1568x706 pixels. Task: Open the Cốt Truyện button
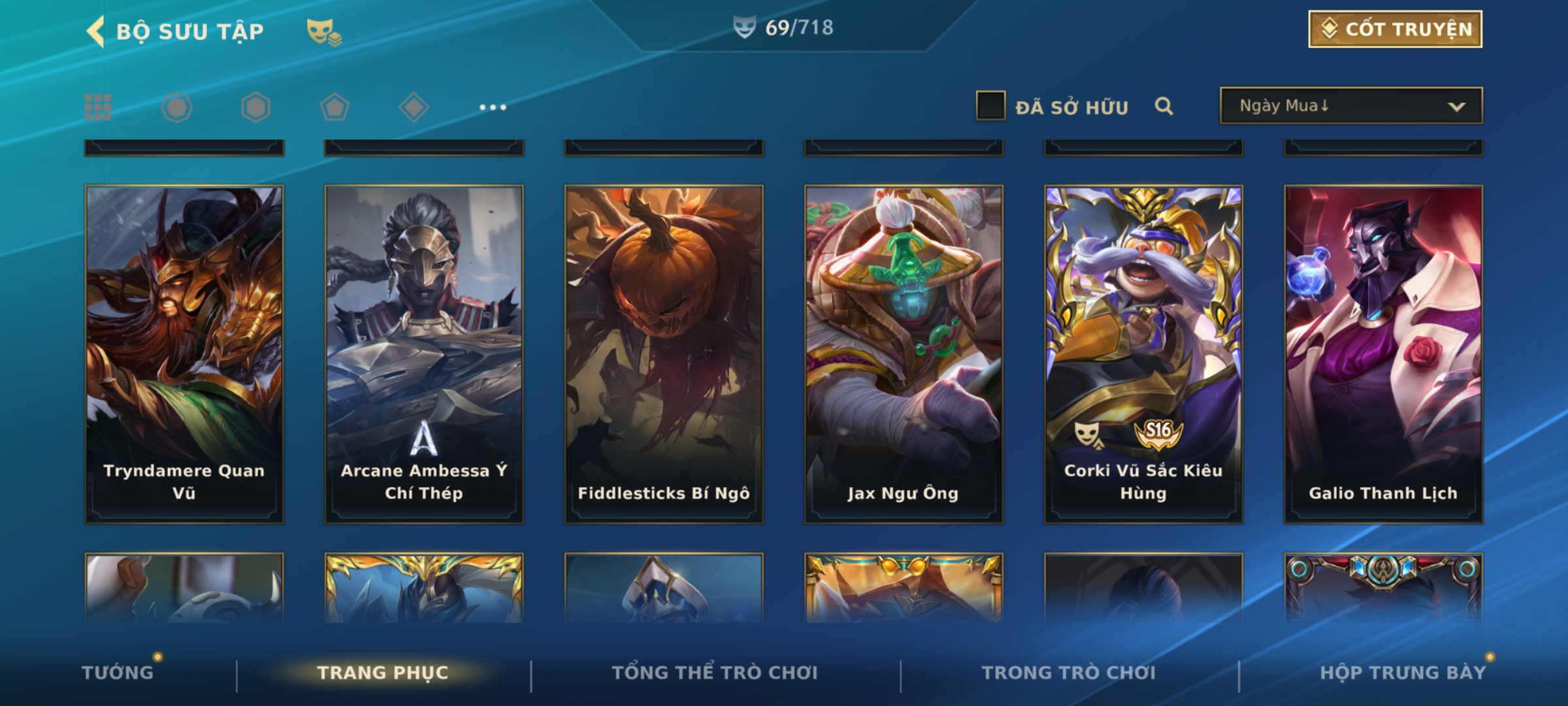1395,29
